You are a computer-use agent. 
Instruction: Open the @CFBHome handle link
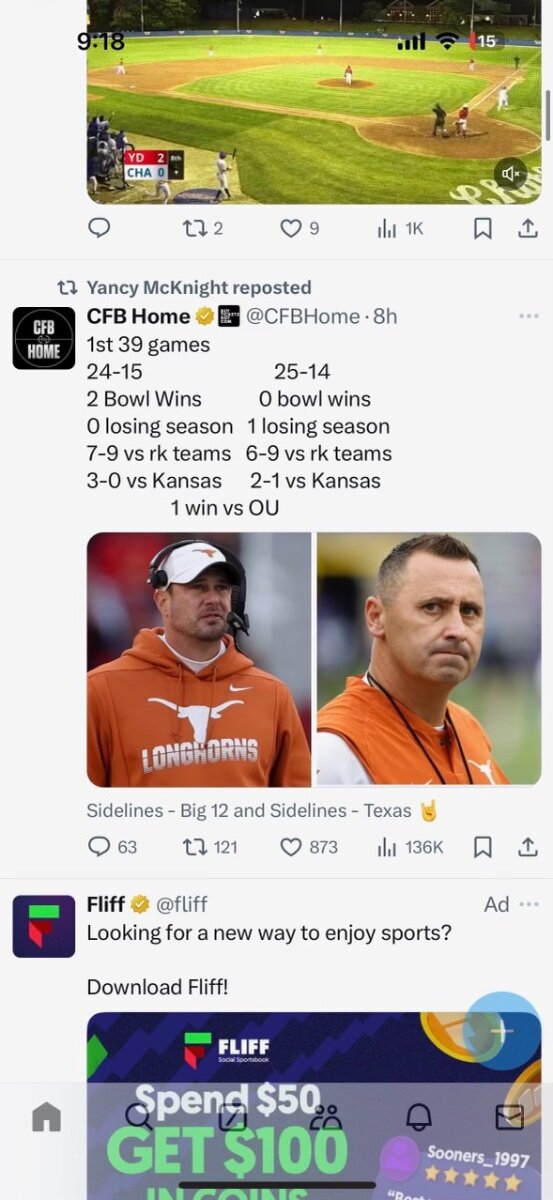(302, 316)
